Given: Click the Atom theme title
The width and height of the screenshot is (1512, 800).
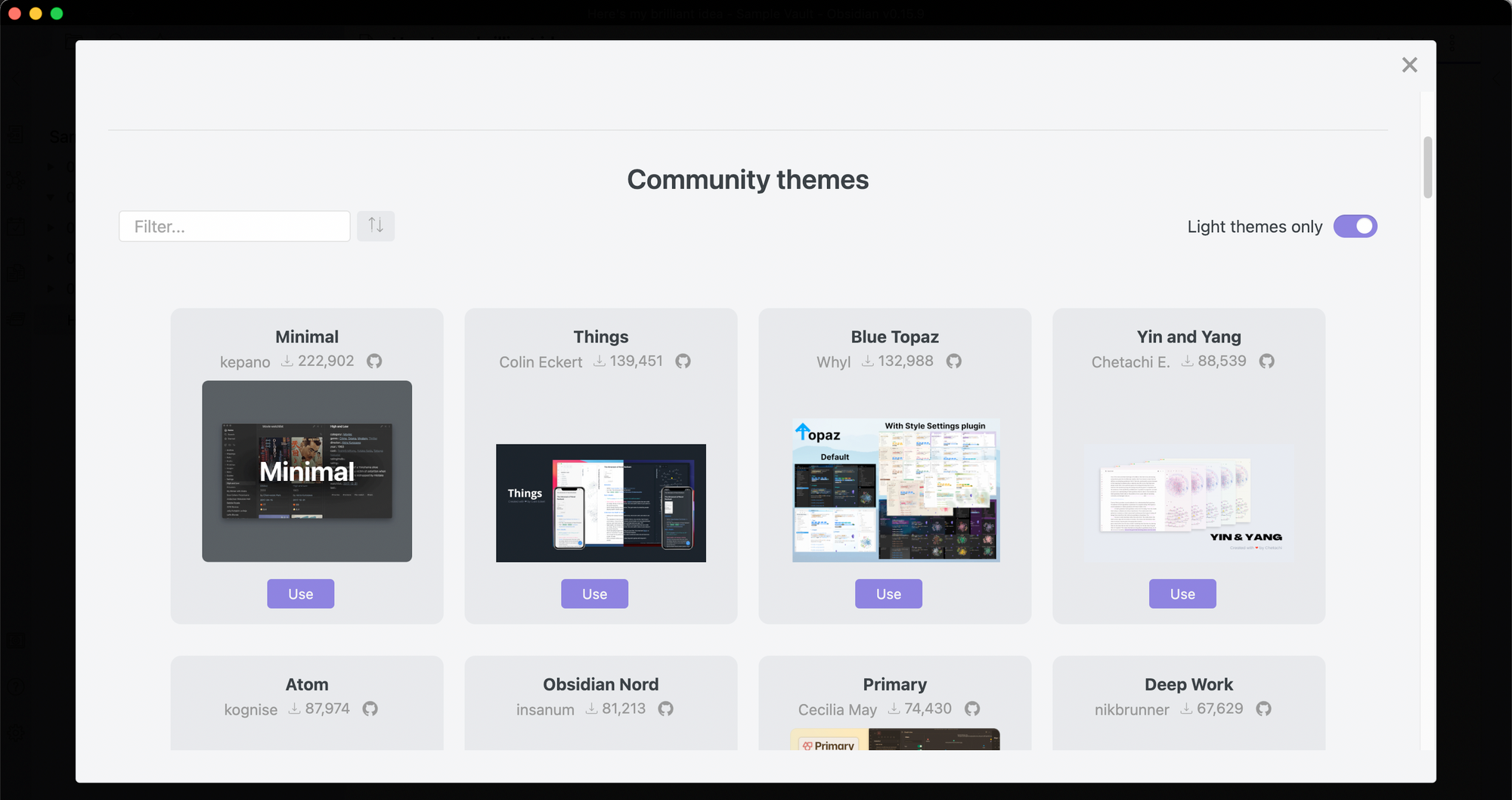Looking at the screenshot, I should click(x=307, y=684).
